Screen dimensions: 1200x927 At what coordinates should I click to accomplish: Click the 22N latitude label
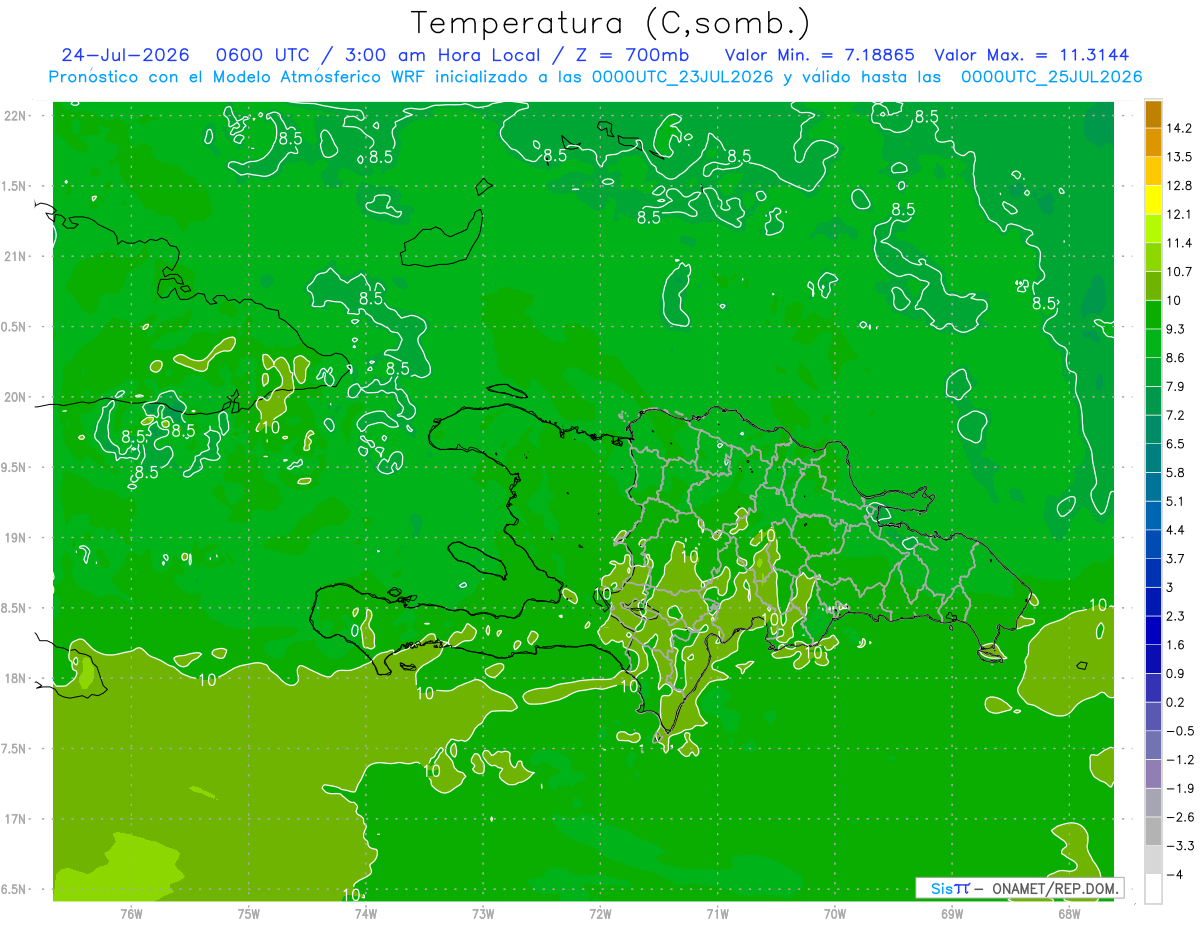pos(14,116)
